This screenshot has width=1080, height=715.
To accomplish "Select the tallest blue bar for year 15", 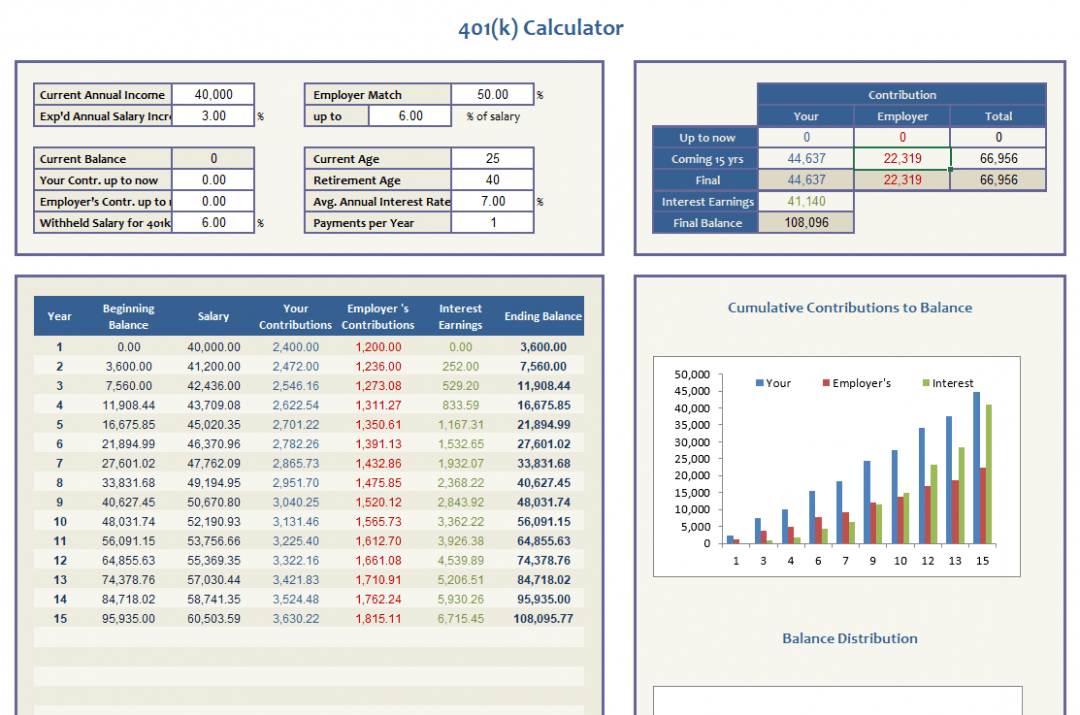I will tap(976, 468).
